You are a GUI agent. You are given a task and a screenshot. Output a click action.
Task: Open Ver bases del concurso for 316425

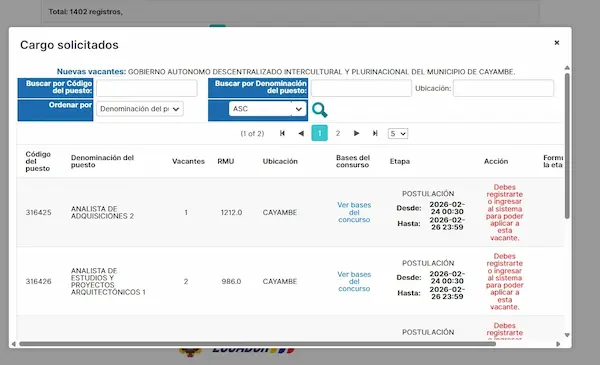click(354, 212)
